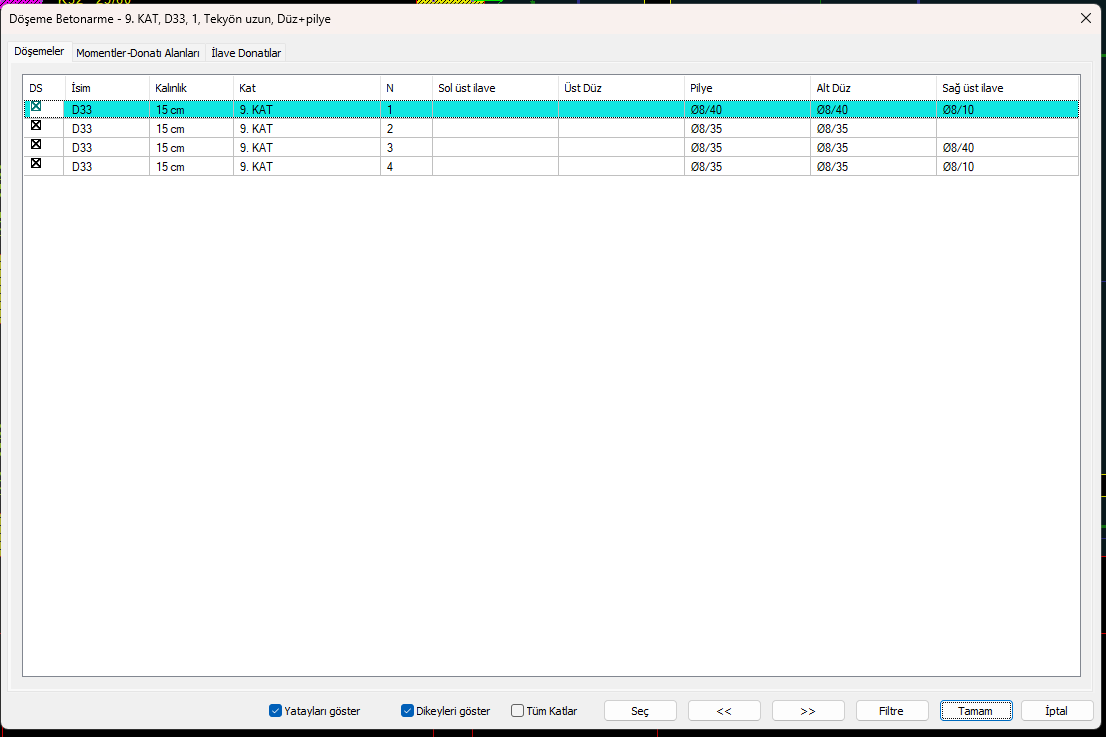Click the Seç button
The image size is (1106, 737).
click(x=640, y=711)
